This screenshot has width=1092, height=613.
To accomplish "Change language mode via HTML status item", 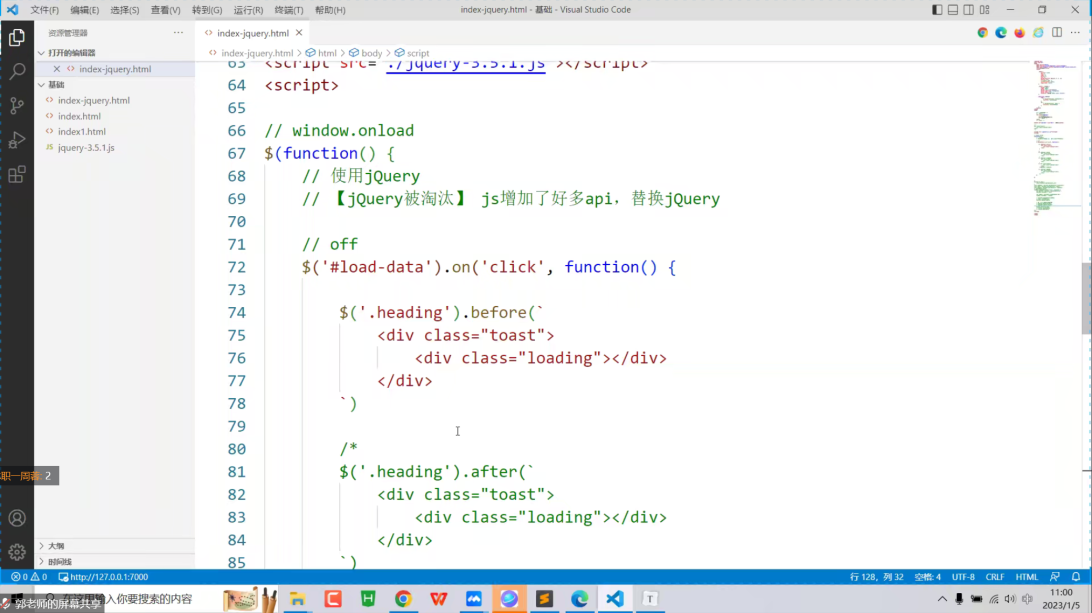I will coord(1027,577).
